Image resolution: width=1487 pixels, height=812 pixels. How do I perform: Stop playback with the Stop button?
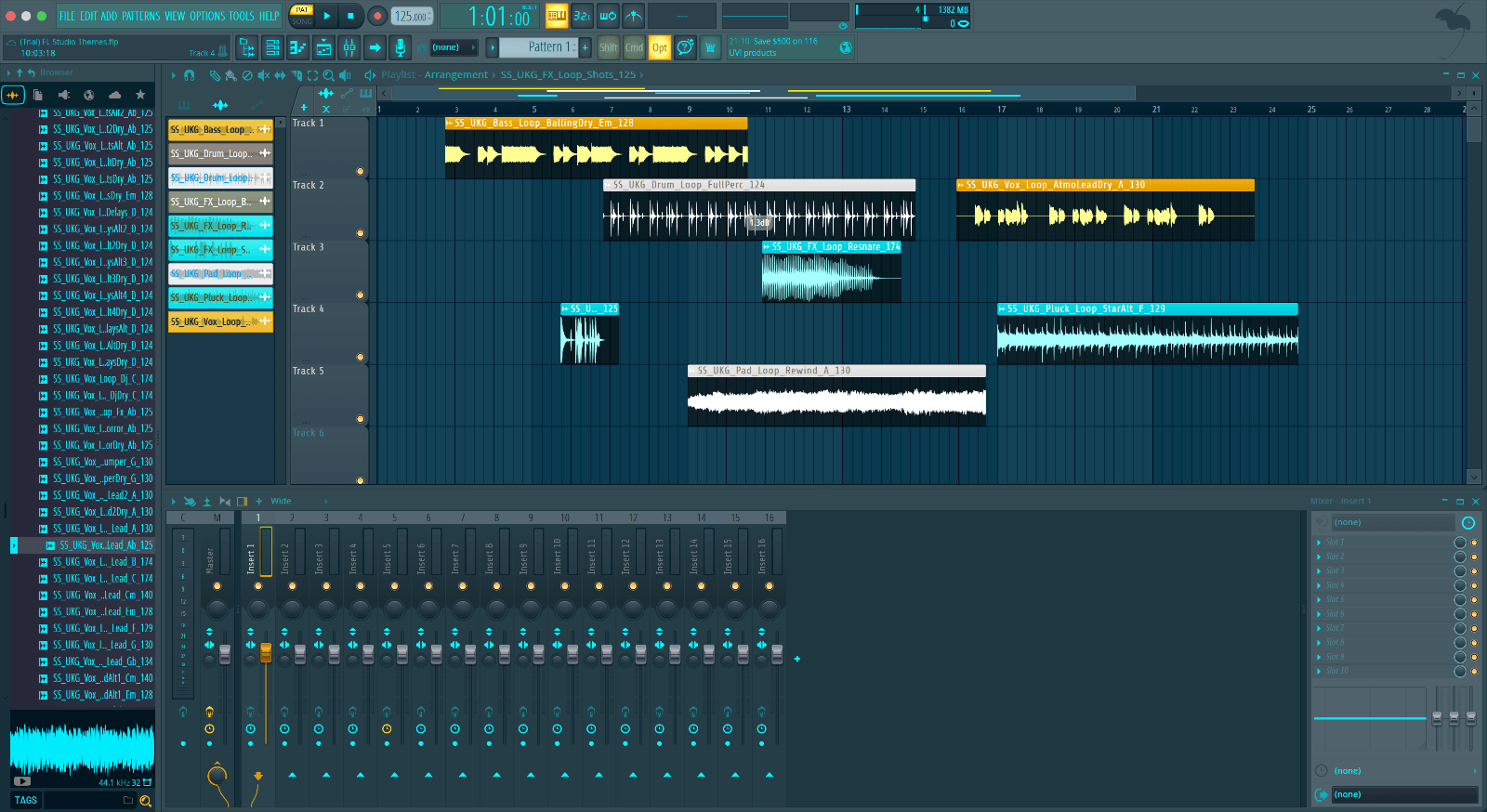[x=350, y=16]
